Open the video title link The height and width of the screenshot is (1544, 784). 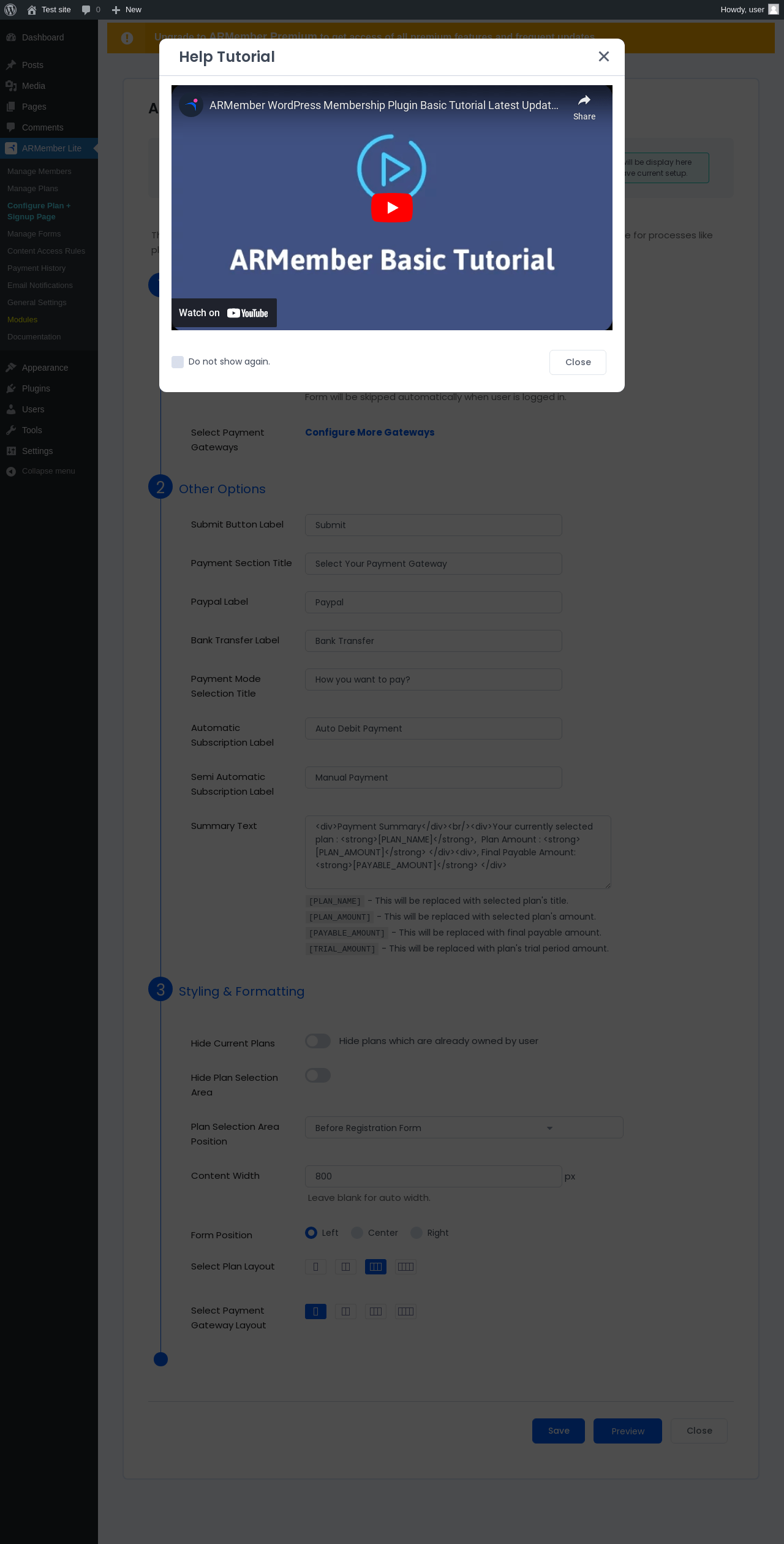point(384,105)
